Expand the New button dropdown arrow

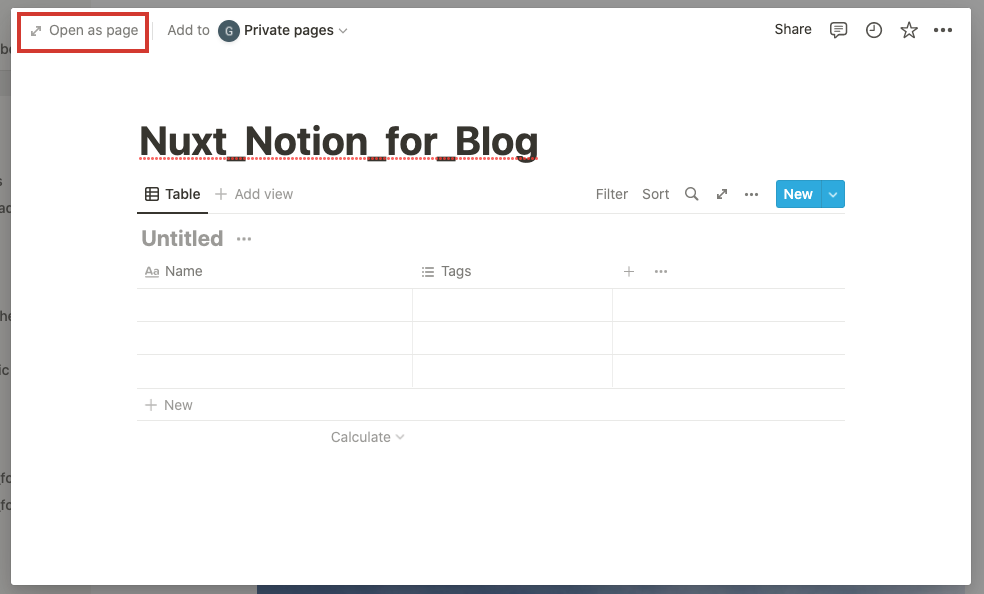click(x=833, y=194)
